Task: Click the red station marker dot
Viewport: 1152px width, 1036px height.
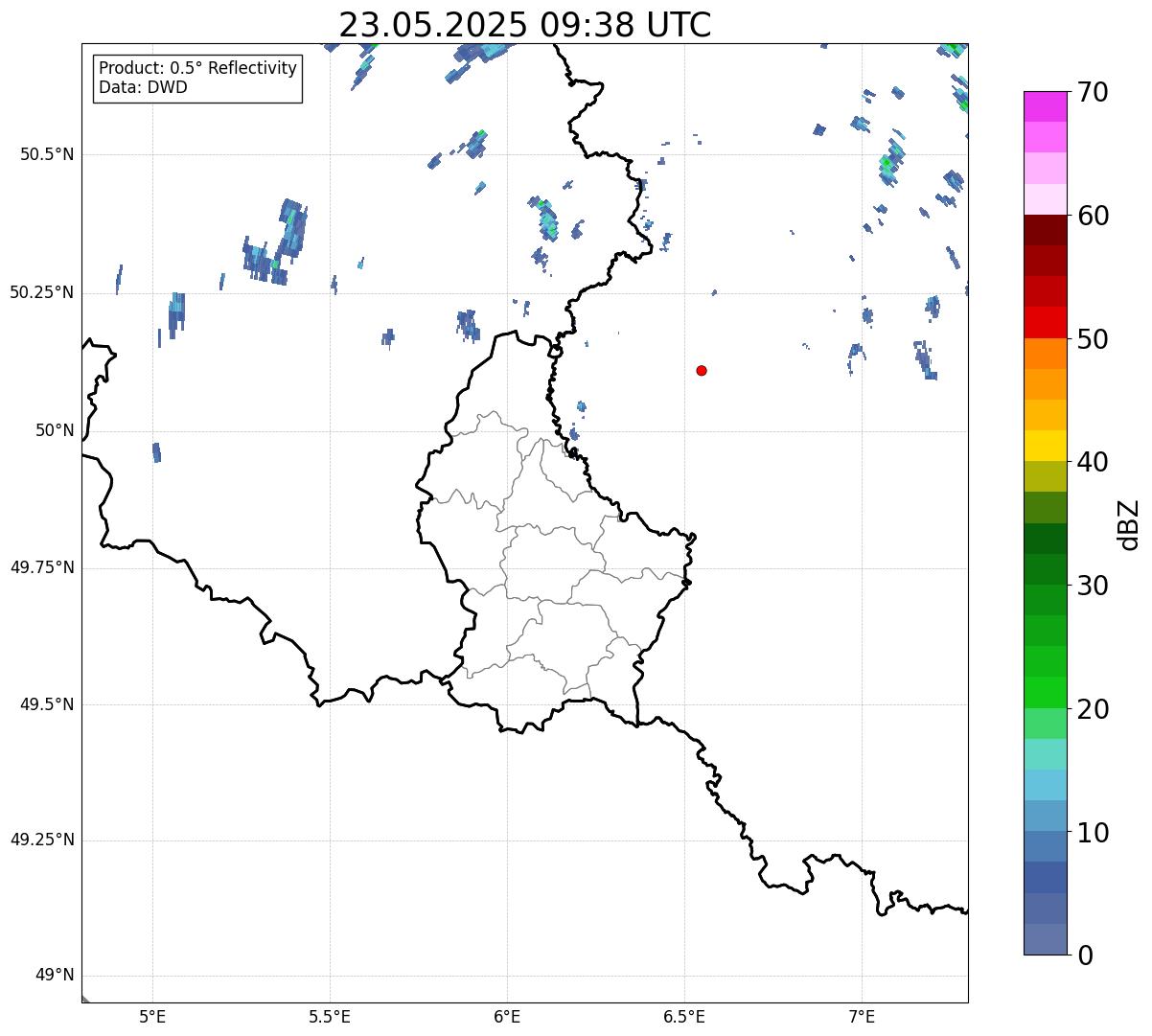Action: [702, 370]
